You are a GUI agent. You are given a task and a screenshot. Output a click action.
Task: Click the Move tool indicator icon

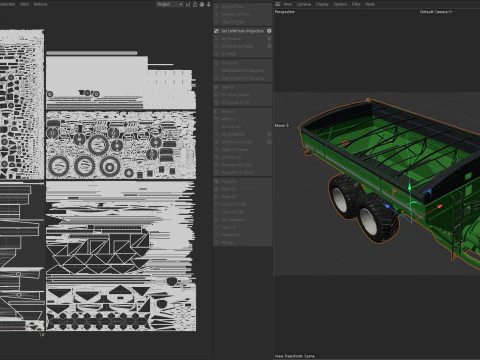click(x=287, y=125)
